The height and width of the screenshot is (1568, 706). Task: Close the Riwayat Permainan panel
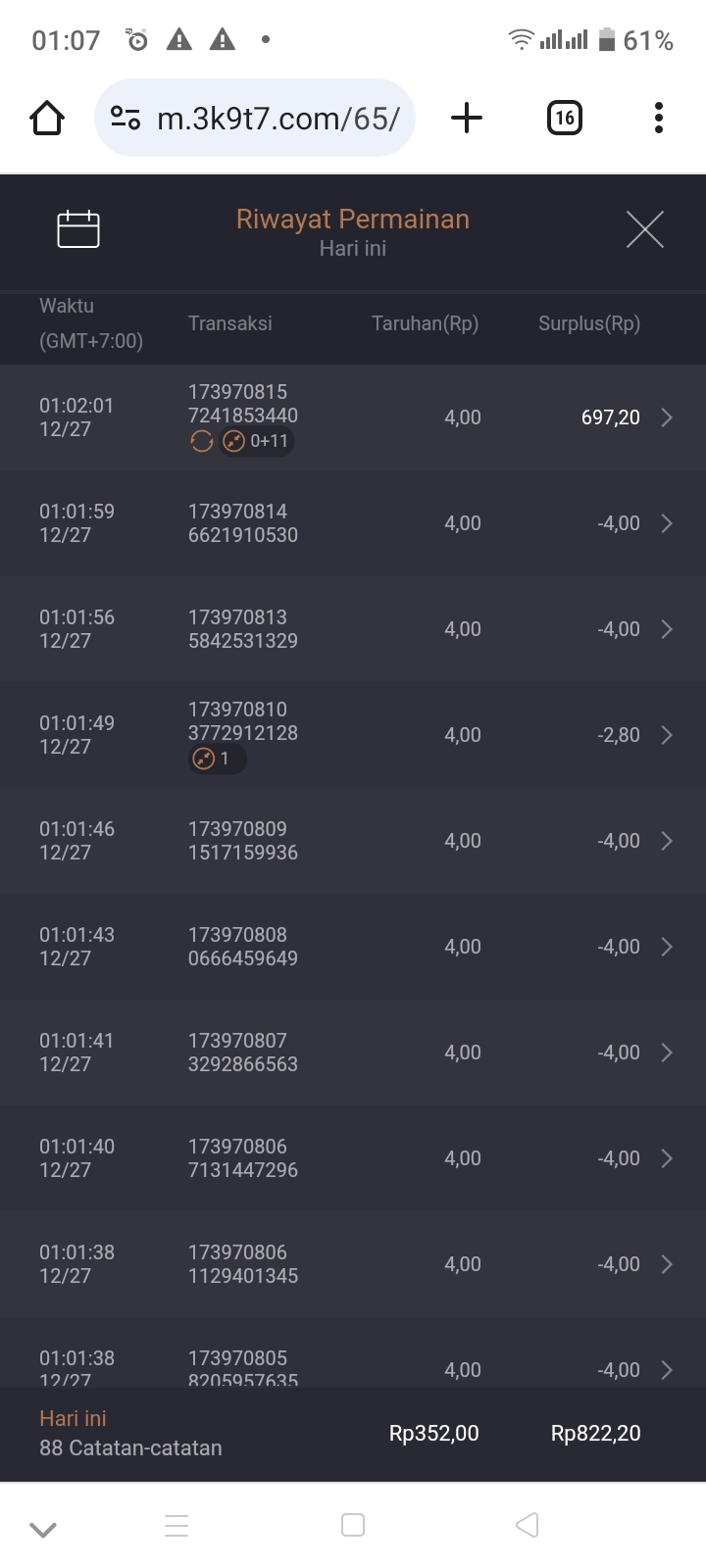[x=644, y=229]
